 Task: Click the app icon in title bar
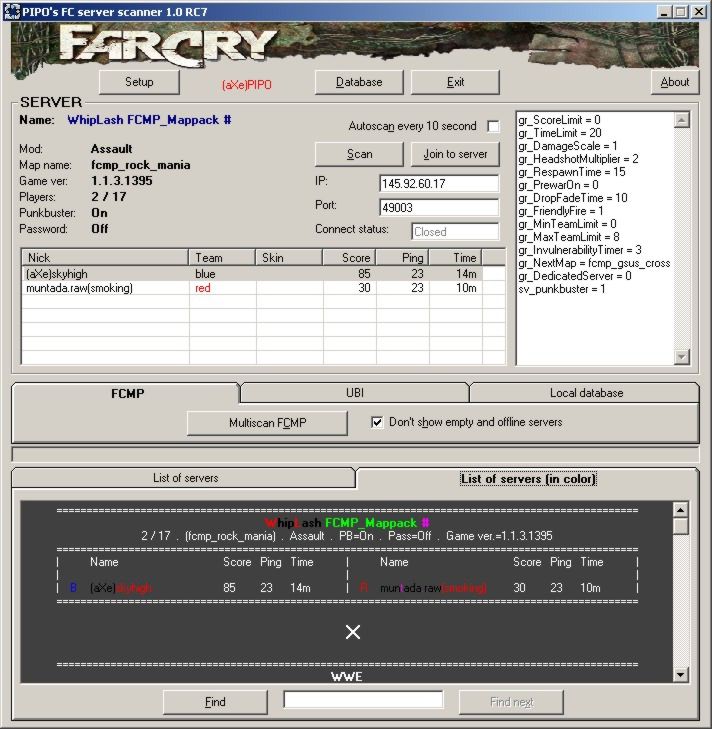coord(12,12)
